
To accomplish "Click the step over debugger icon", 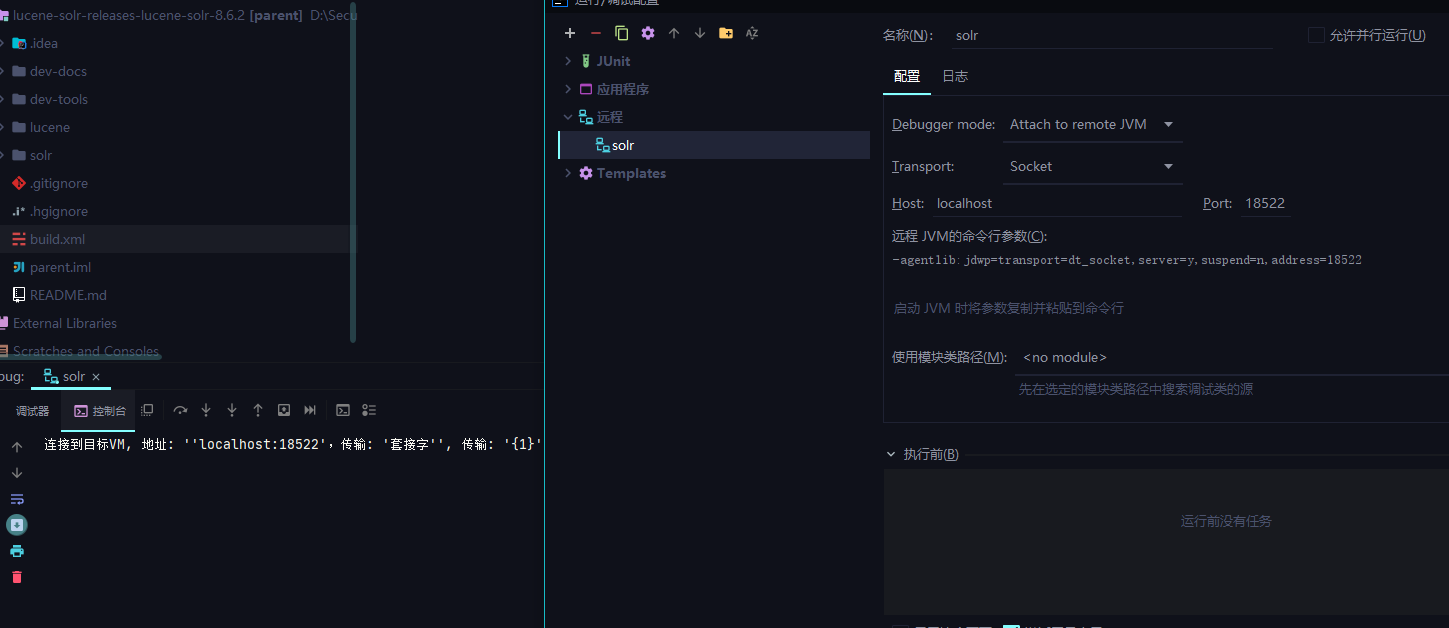I will tap(180, 410).
